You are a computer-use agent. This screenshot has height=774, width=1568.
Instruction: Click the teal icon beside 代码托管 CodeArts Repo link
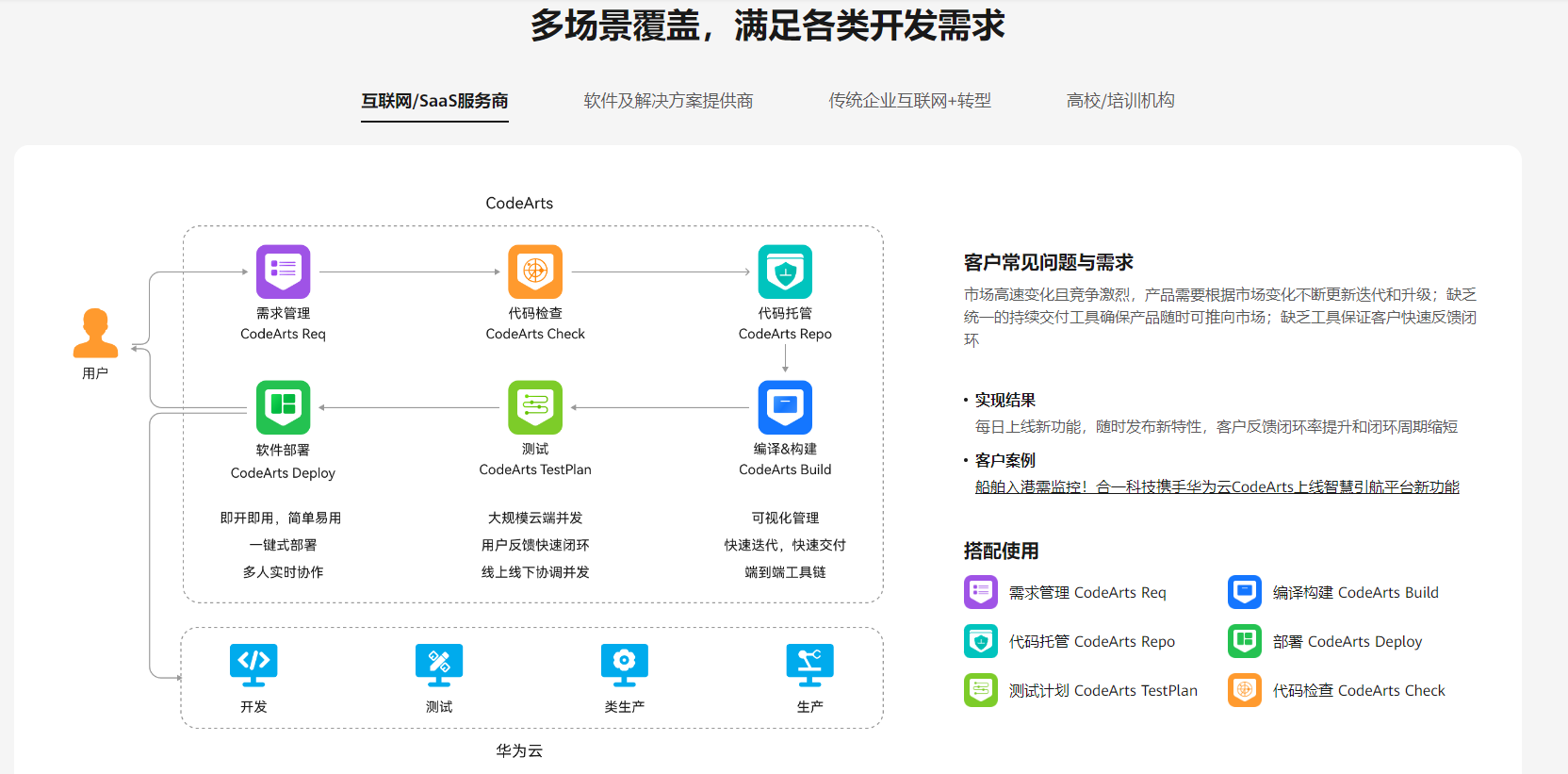pos(981,641)
